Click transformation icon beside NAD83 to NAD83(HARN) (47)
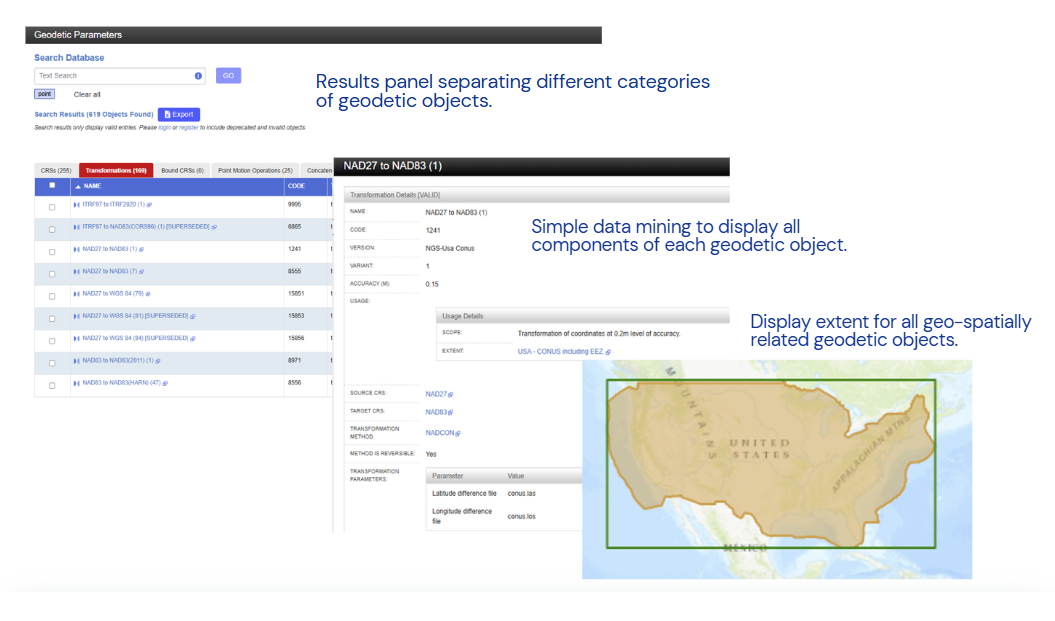Viewport: 1055px width, 621px height. [x=77, y=383]
